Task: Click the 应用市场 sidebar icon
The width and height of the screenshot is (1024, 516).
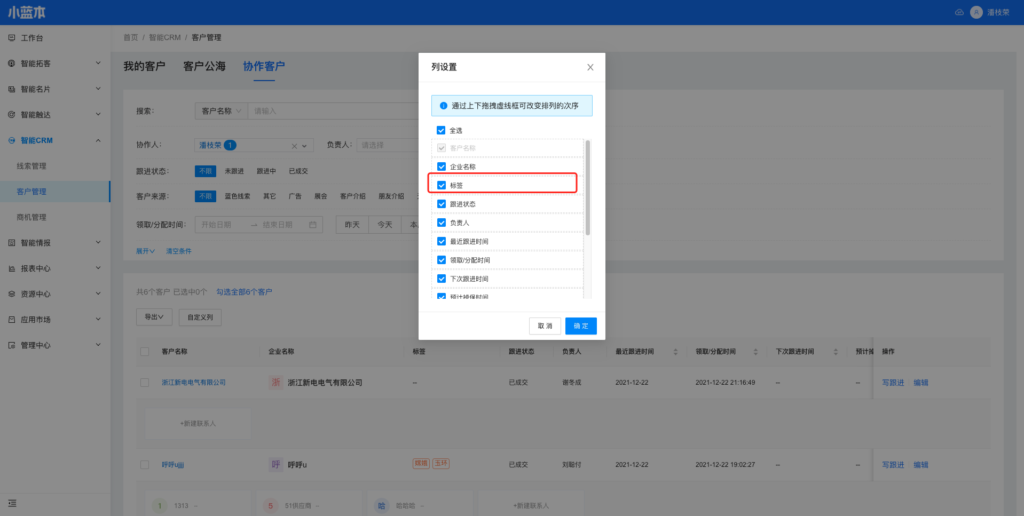Action: (11, 319)
